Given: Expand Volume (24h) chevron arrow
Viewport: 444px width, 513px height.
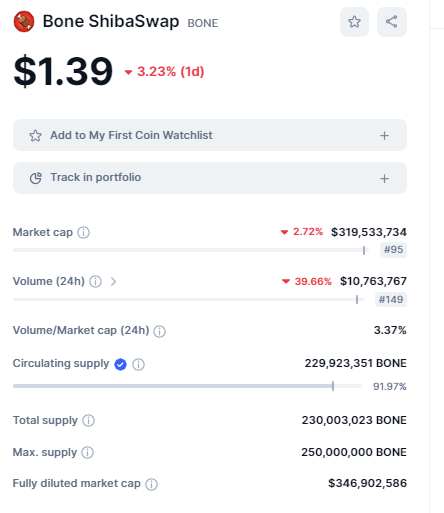Looking at the screenshot, I should (x=113, y=282).
